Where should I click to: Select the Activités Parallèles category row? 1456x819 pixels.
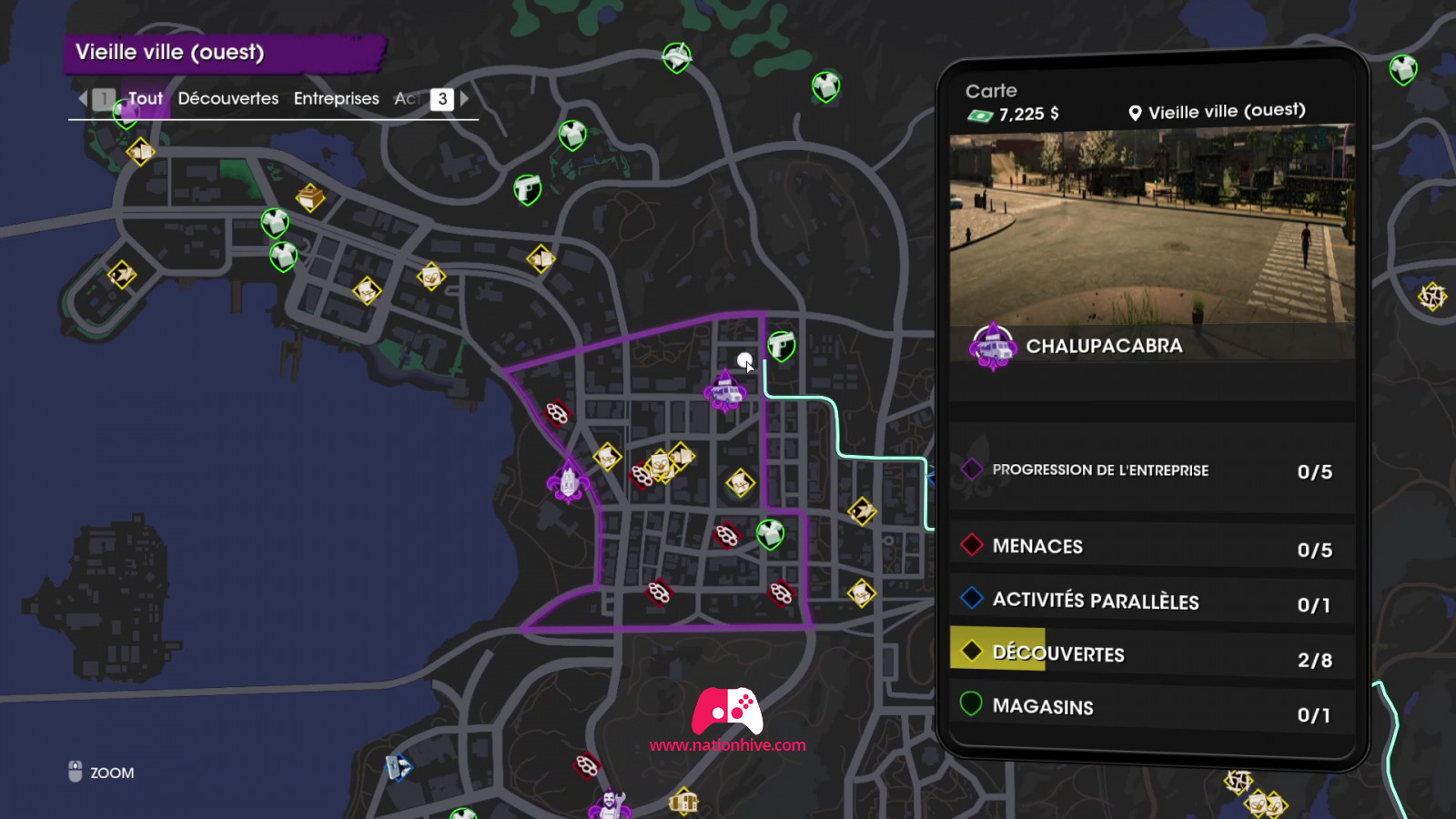1152,601
